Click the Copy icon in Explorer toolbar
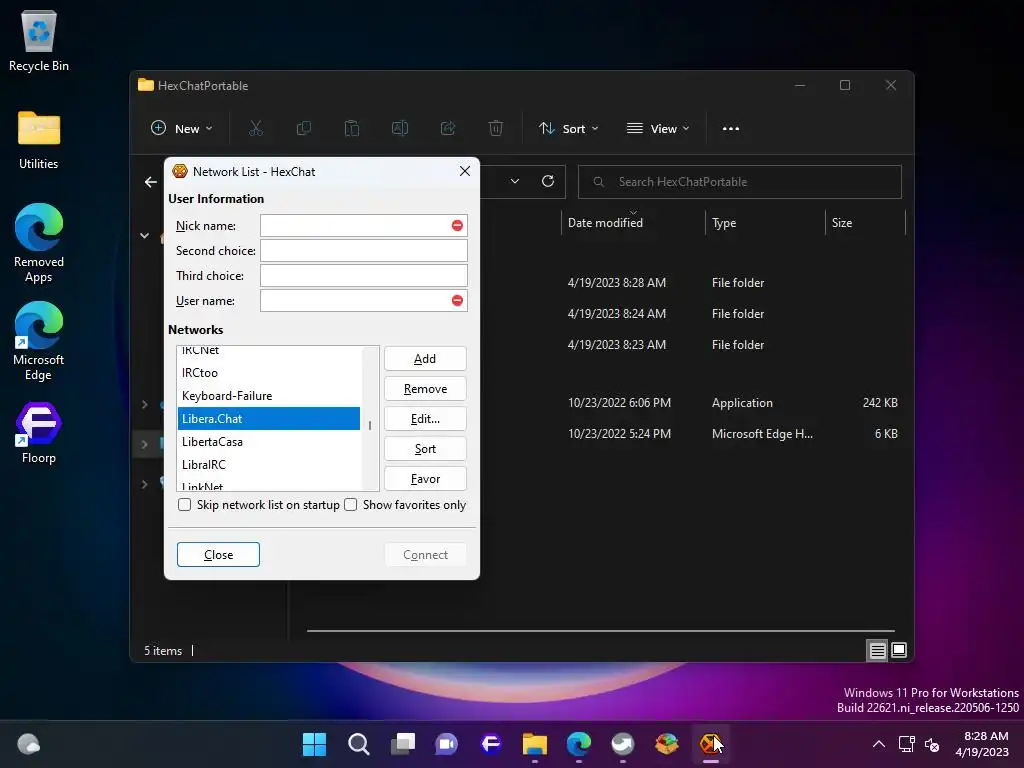The width and height of the screenshot is (1024, 768). pyautogui.click(x=304, y=129)
